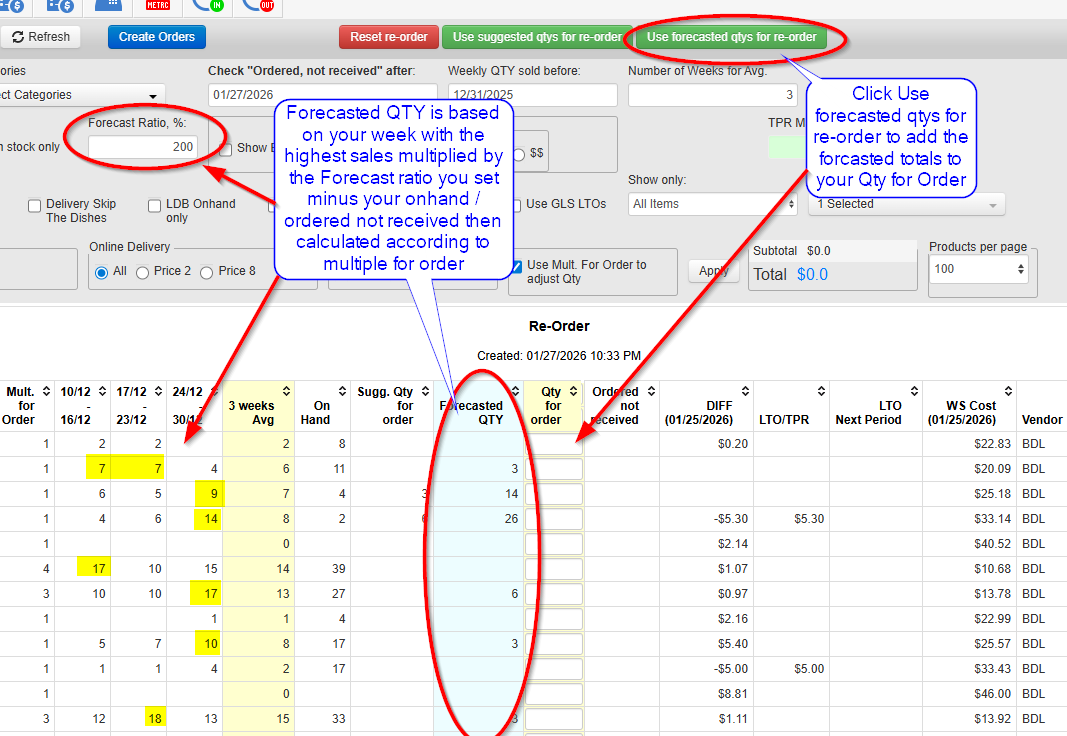Image resolution: width=1067 pixels, height=736 pixels.
Task: Select the Price 8 radio option
Action: [x=206, y=272]
